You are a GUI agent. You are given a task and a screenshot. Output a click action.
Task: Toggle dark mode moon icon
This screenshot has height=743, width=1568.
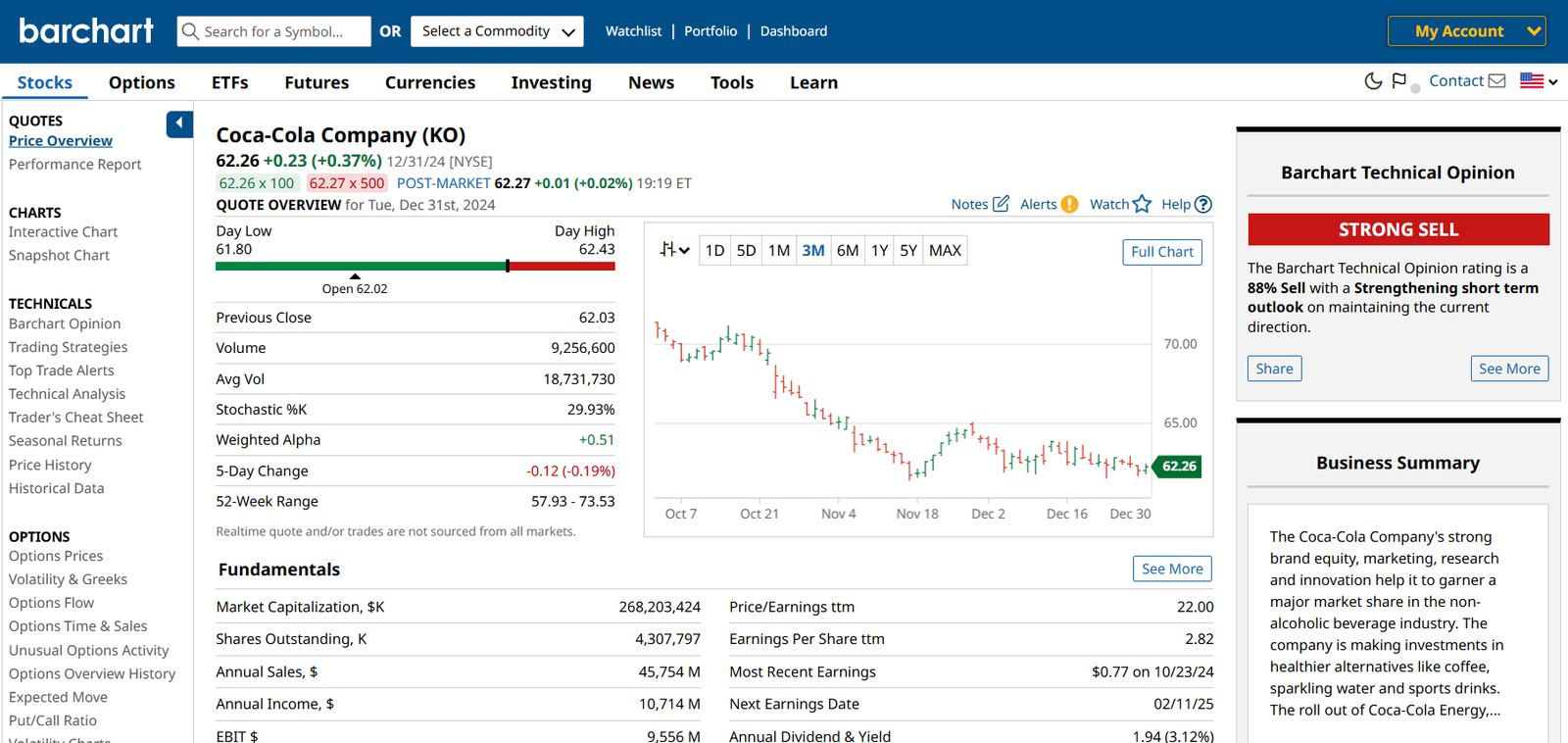point(1373,81)
